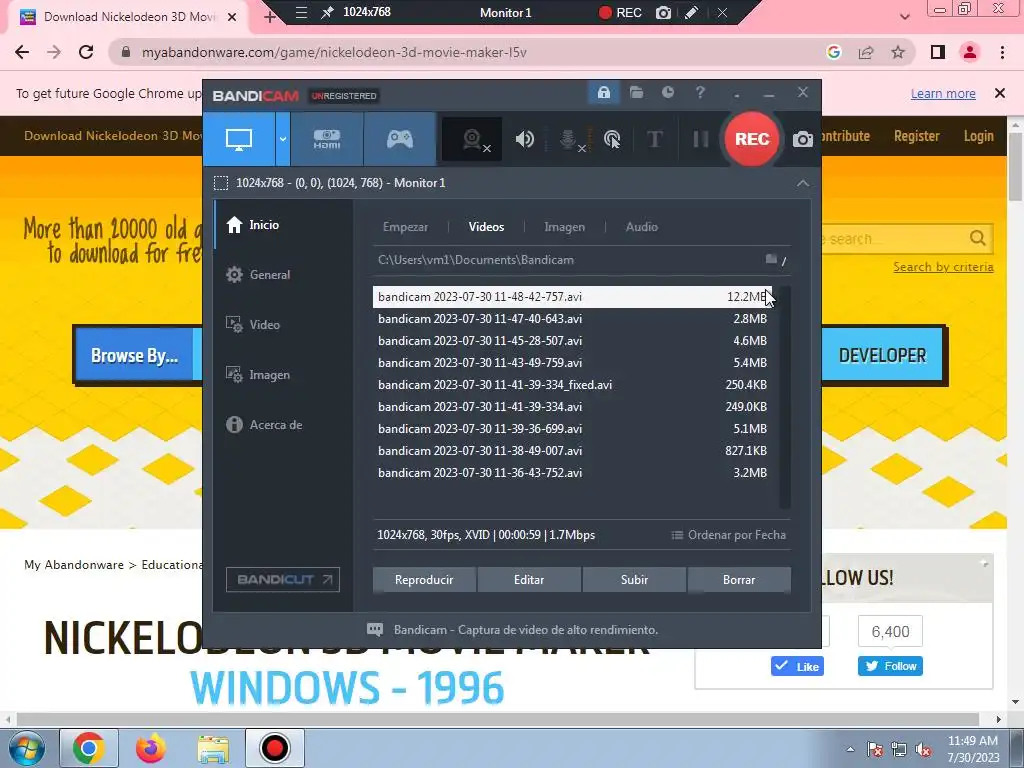This screenshot has width=1024, height=768.
Task: Toggle microphone recording icon
Action: [x=569, y=139]
